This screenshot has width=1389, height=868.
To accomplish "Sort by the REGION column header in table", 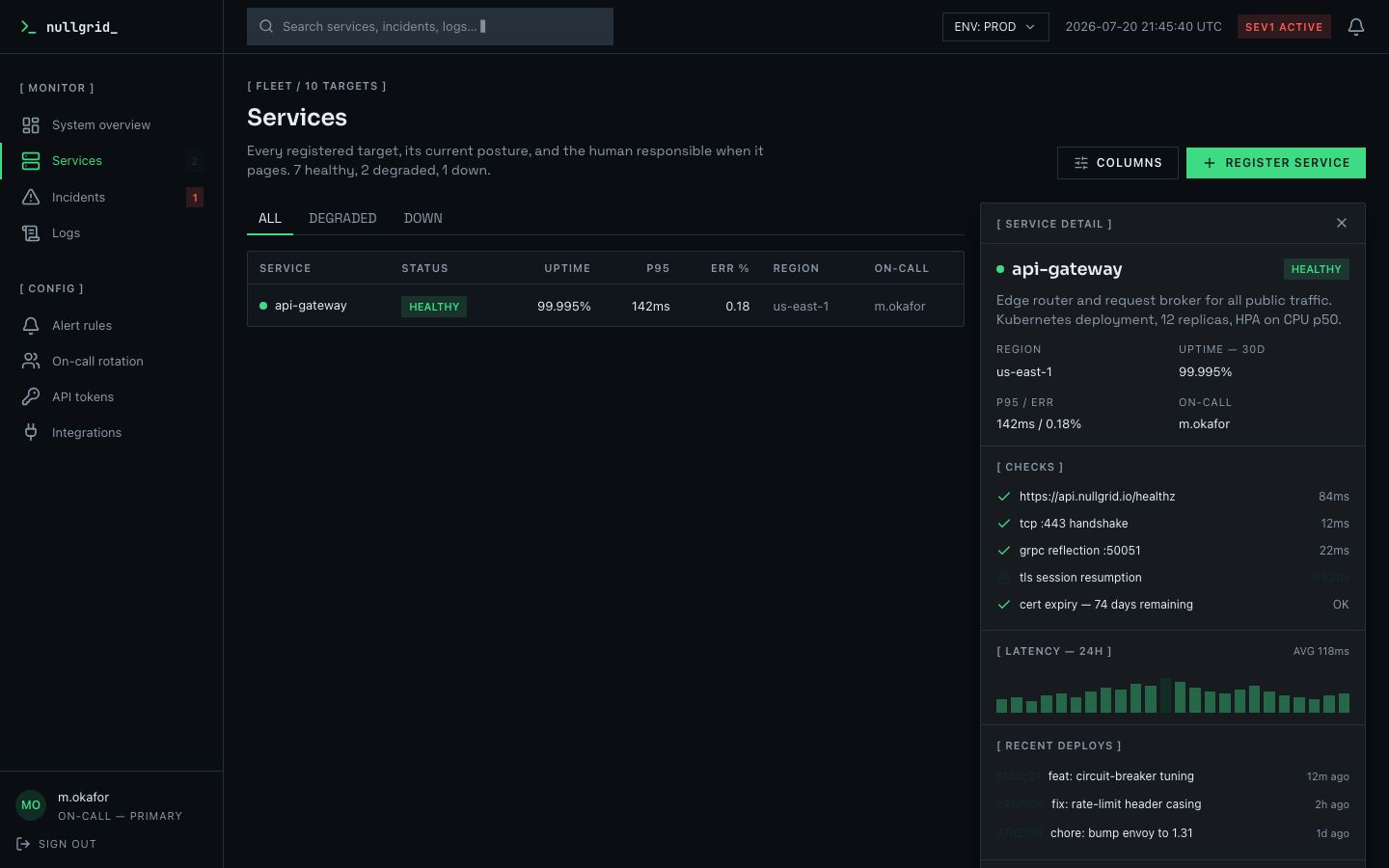I will pos(796,268).
